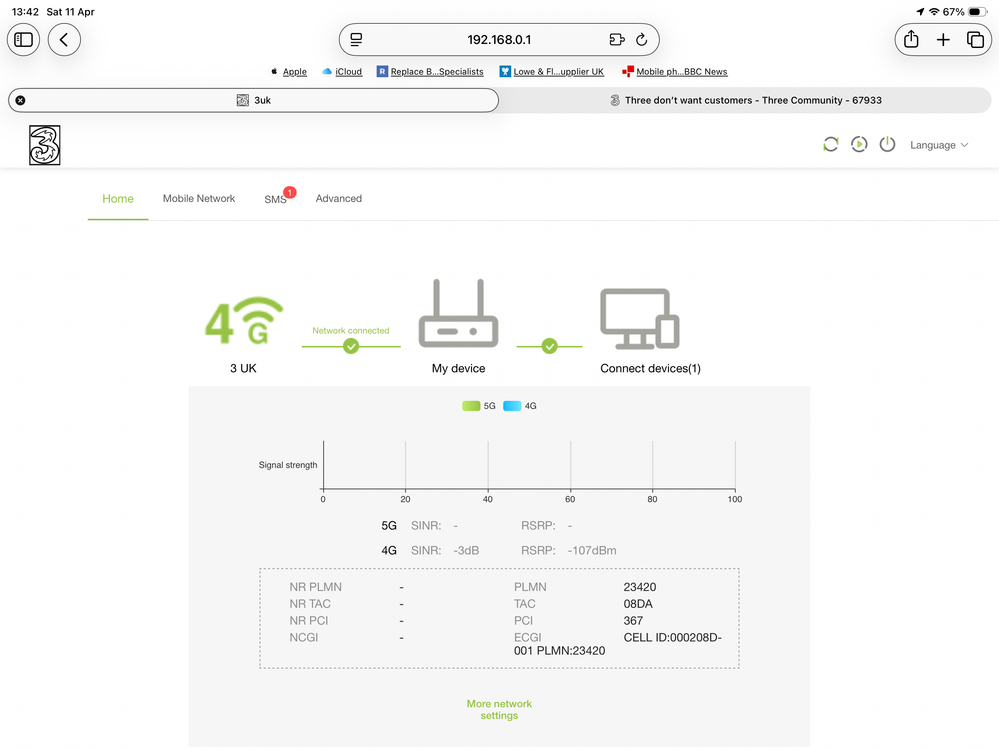
Task: Click the 4G RSRP value -107dBm
Action: click(592, 550)
